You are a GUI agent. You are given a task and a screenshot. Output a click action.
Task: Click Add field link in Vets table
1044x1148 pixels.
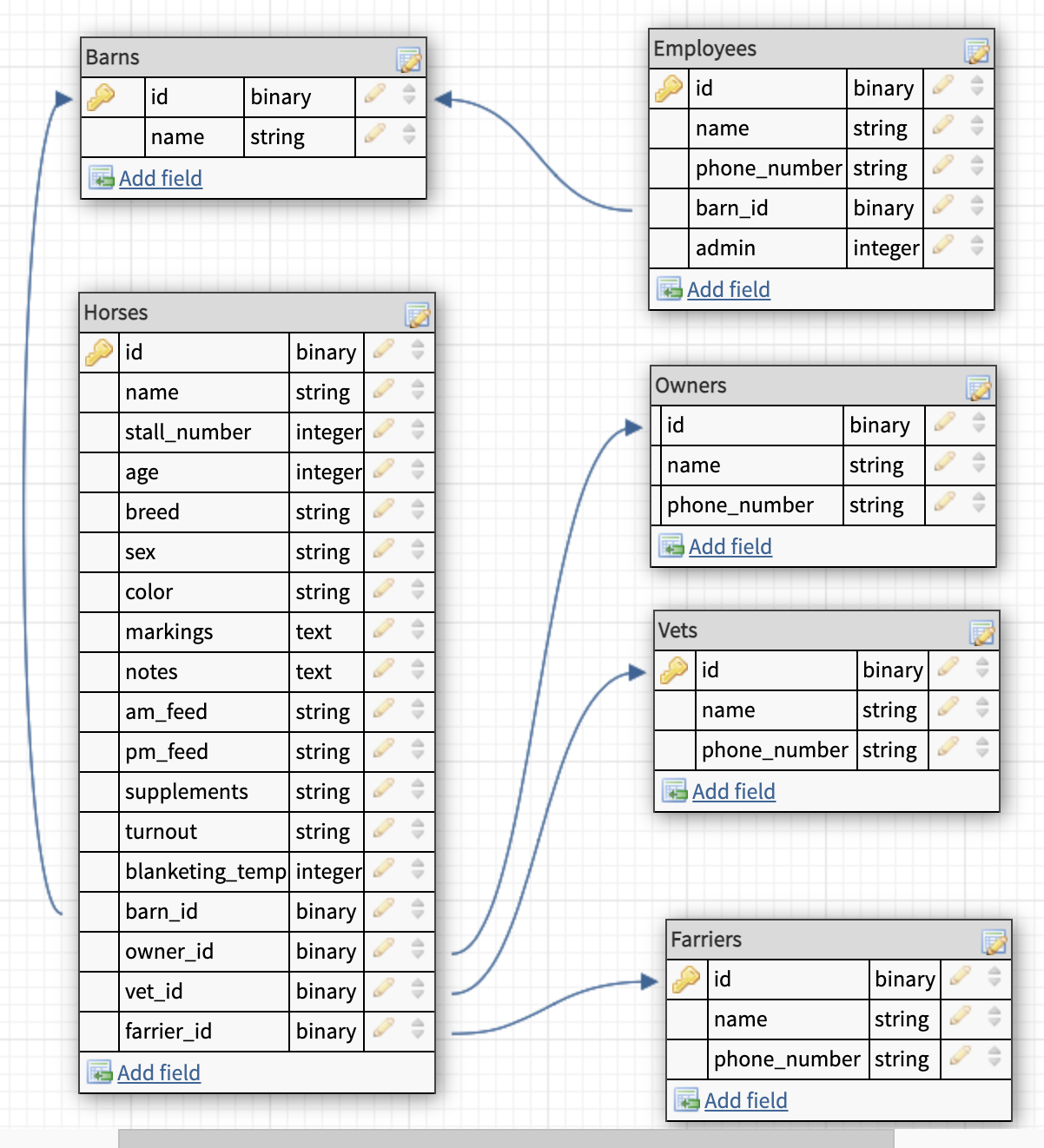pos(733,791)
